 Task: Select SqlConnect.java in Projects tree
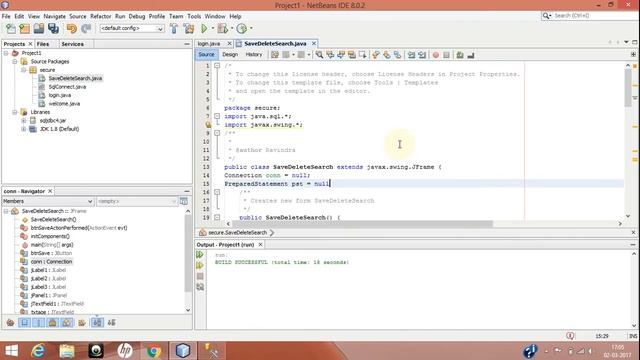(x=67, y=87)
